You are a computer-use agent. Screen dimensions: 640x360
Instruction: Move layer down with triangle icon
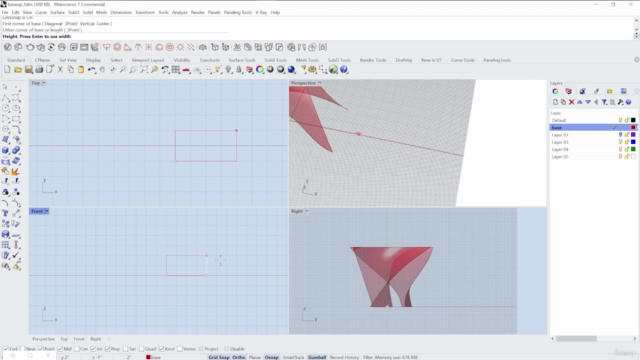588,102
